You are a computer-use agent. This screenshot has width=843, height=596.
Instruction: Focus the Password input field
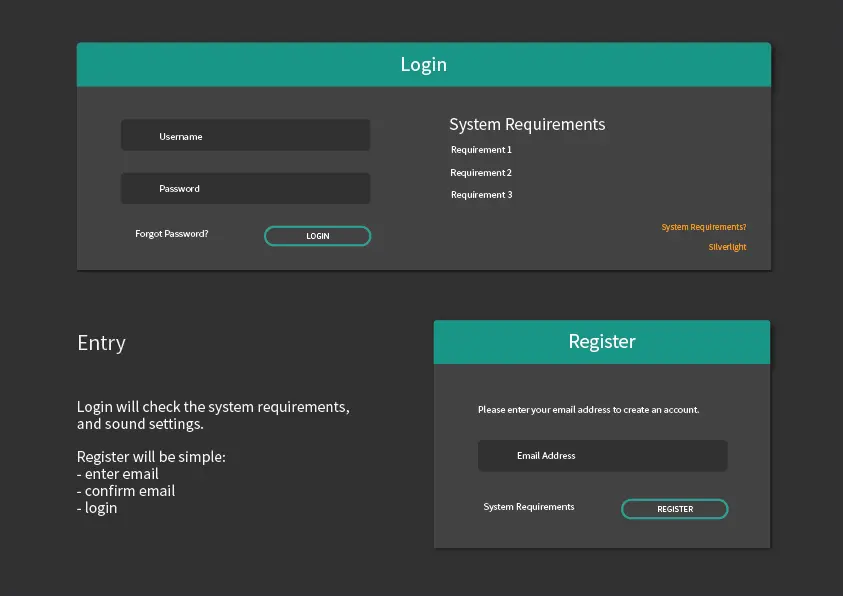245,188
